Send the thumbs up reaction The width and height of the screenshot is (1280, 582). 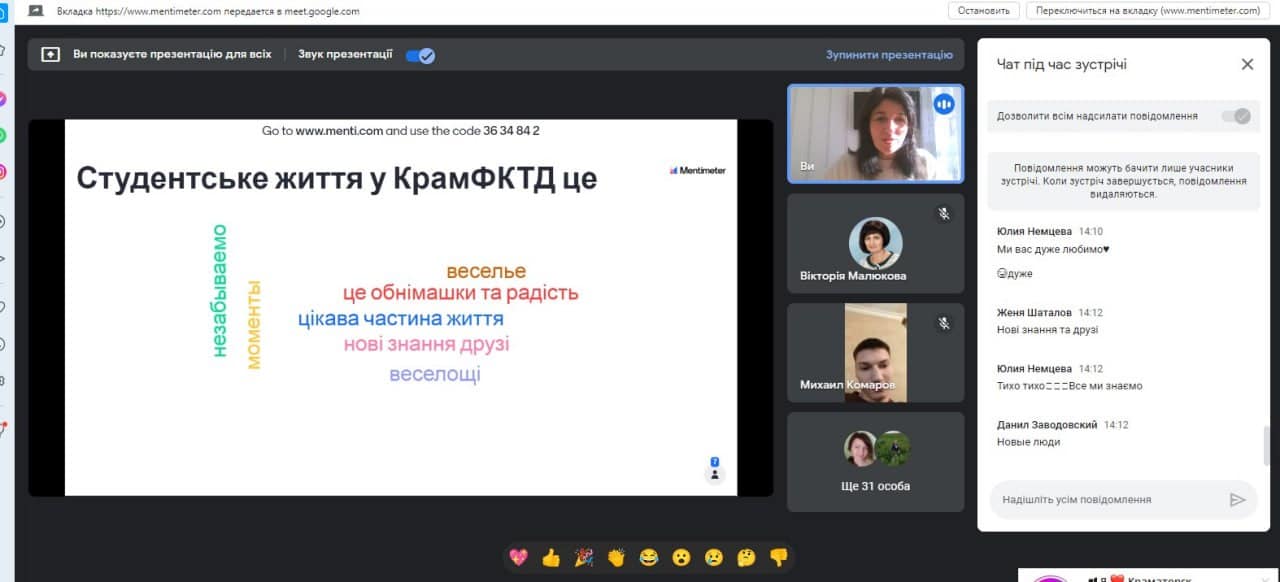(x=551, y=557)
